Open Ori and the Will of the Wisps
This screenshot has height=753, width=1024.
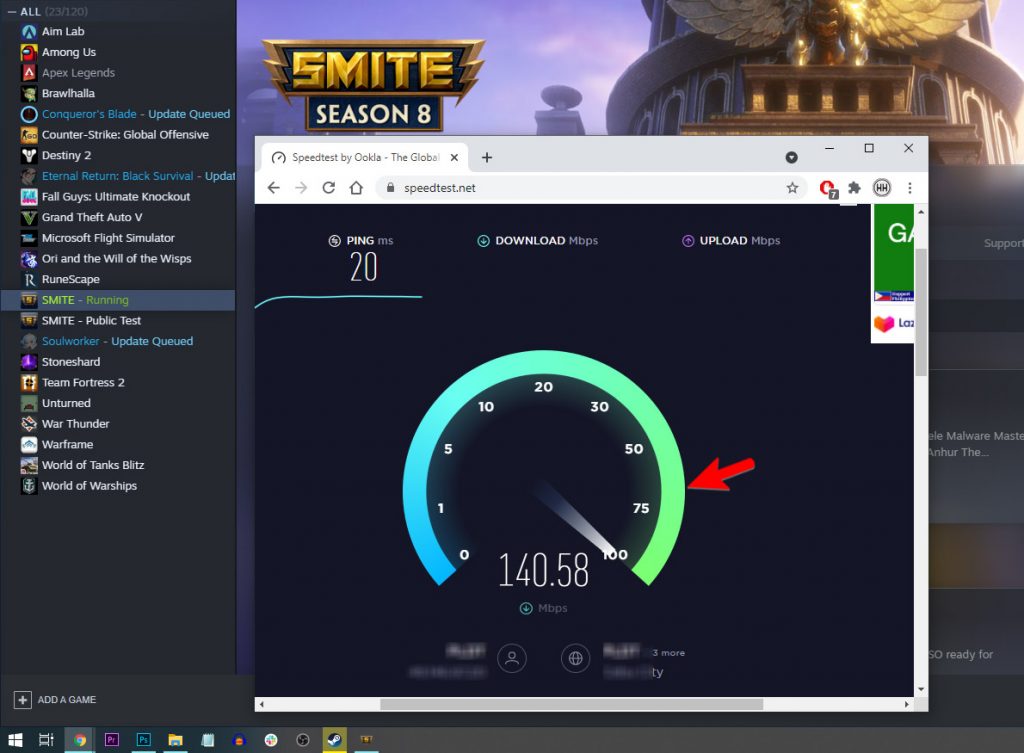click(116, 259)
